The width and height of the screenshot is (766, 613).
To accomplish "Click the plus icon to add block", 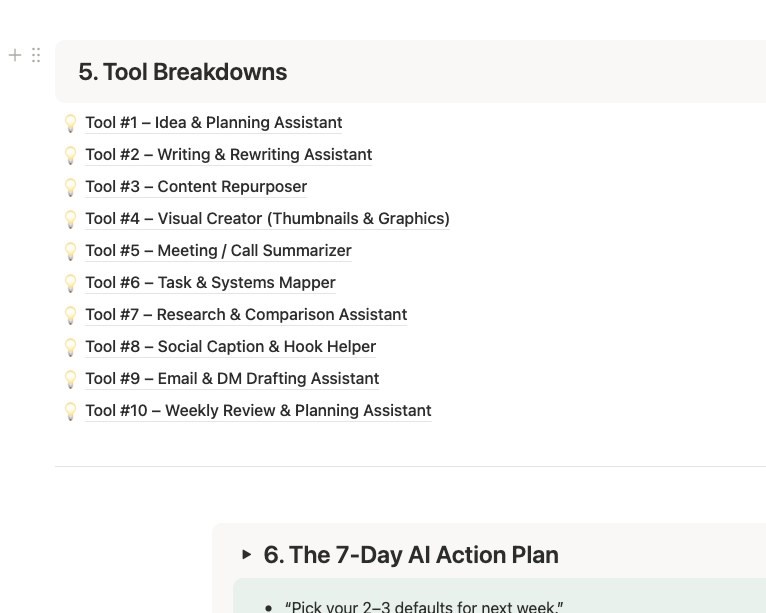I will click(15, 55).
